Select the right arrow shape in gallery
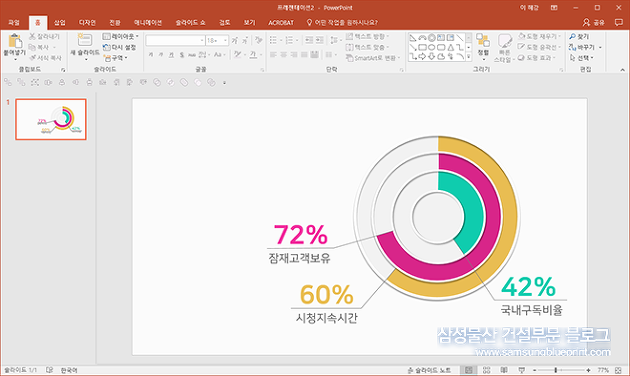Screen dimensions: 630x376 coord(422,57)
